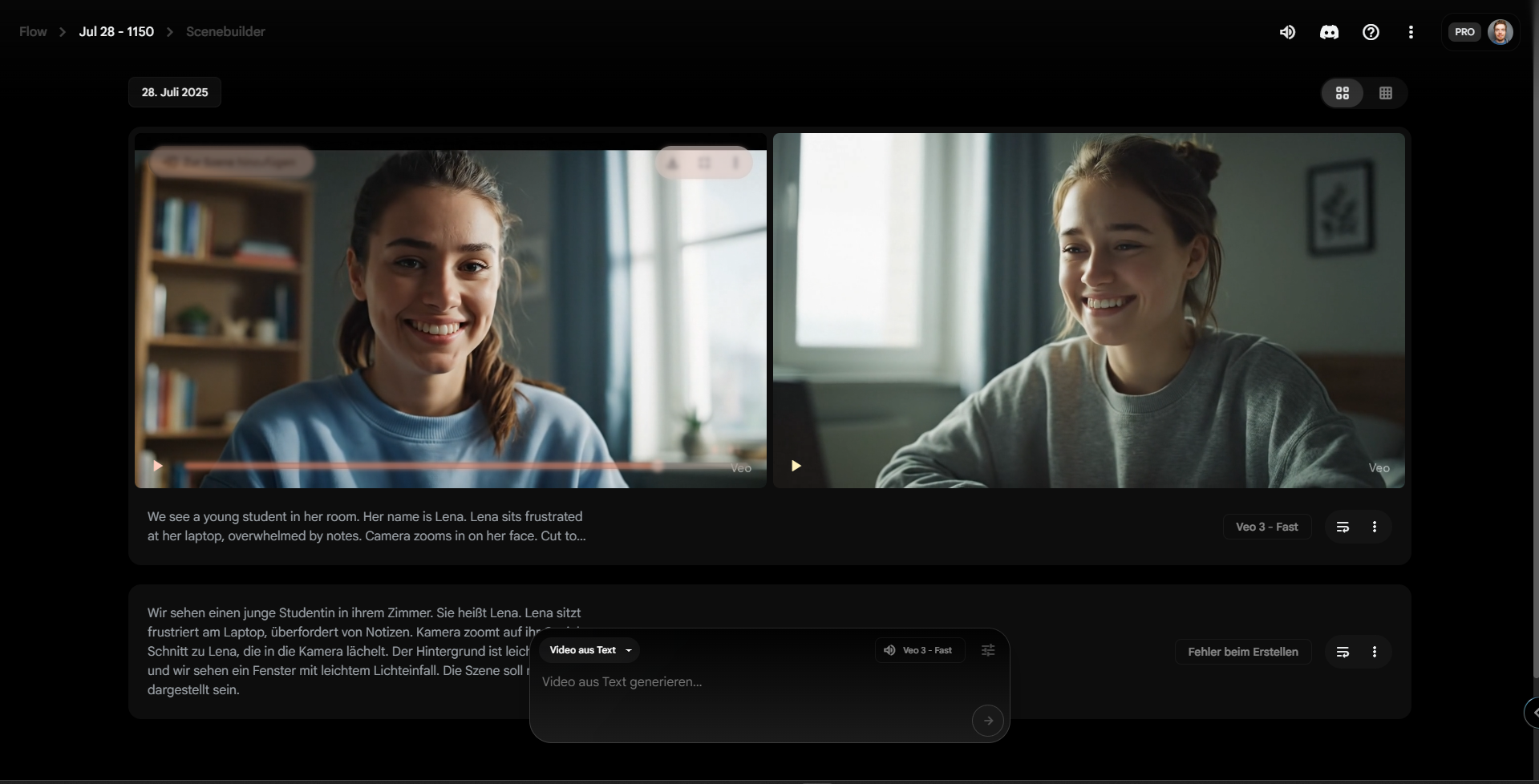This screenshot has width=1539, height=784.
Task: Open the help question mark icon
Action: tap(1371, 32)
